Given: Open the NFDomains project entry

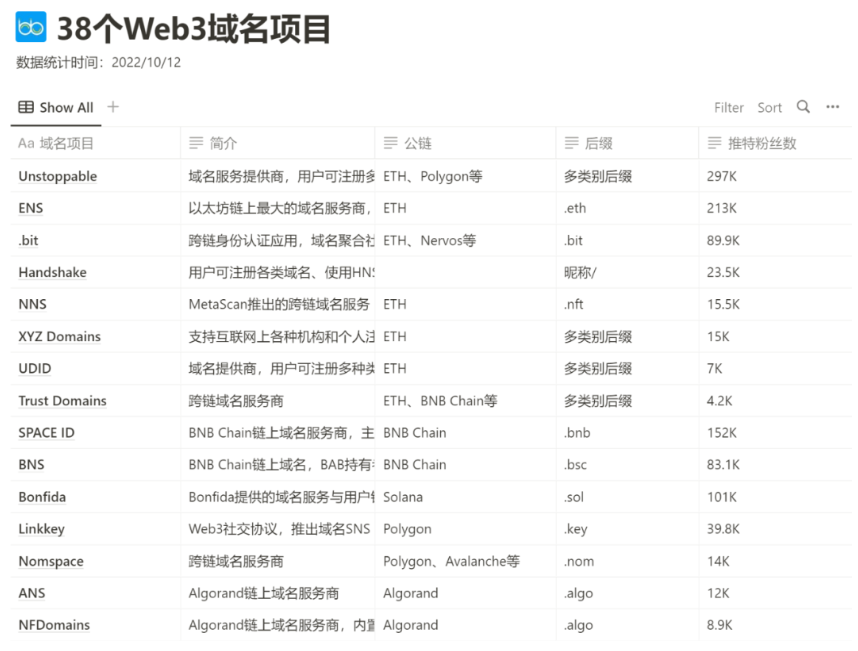Looking at the screenshot, I should pos(54,625).
